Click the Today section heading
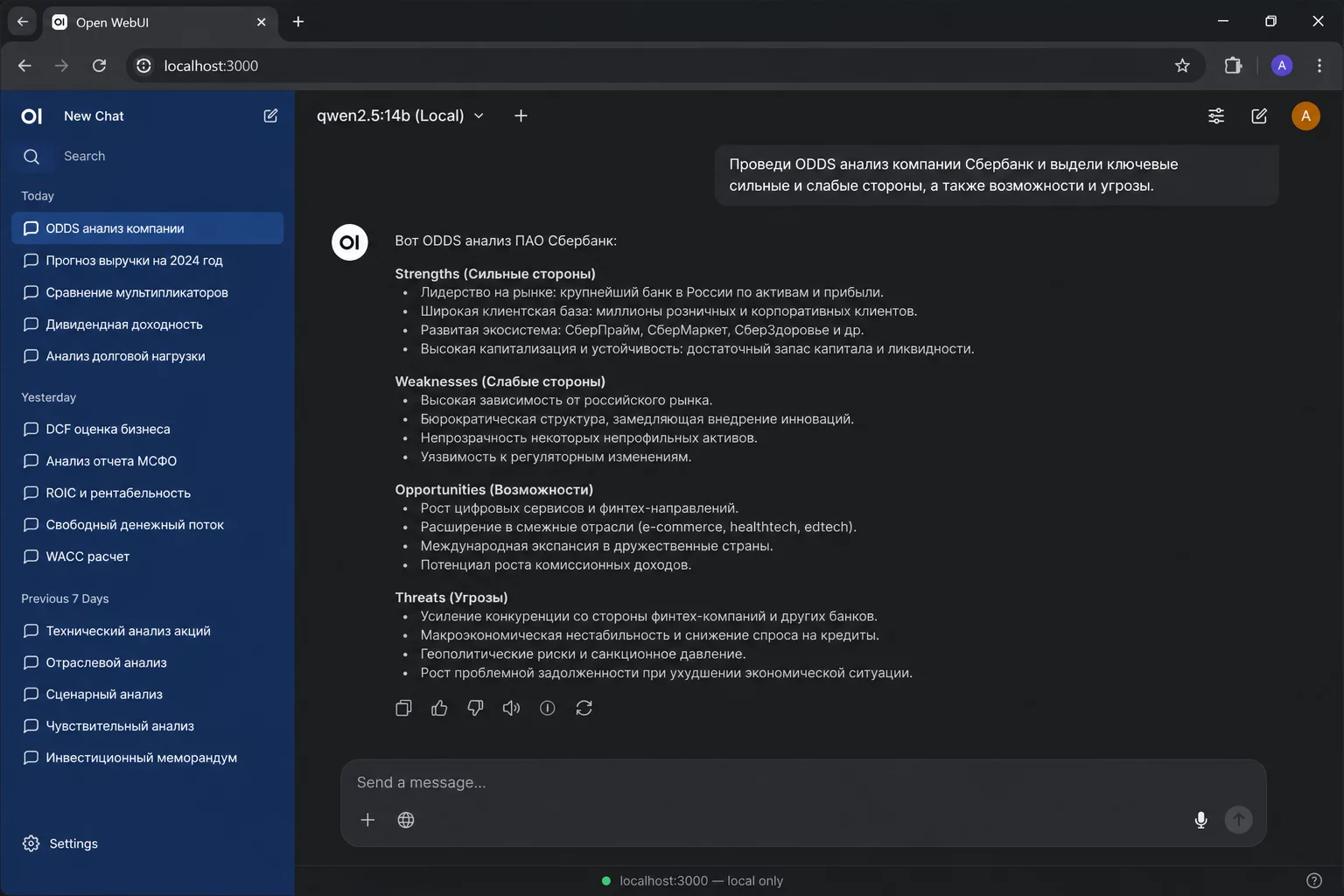This screenshot has width=1344, height=896. pos(38,196)
